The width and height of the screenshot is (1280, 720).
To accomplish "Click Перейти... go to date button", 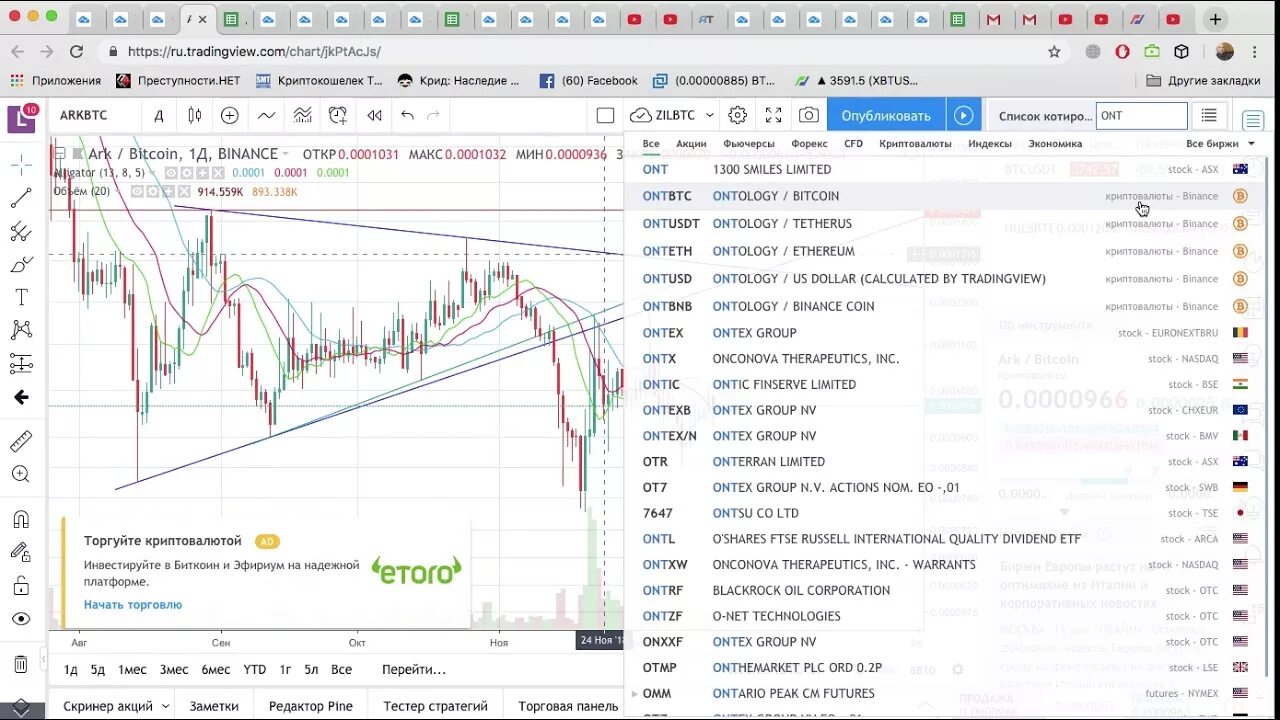I will [414, 669].
